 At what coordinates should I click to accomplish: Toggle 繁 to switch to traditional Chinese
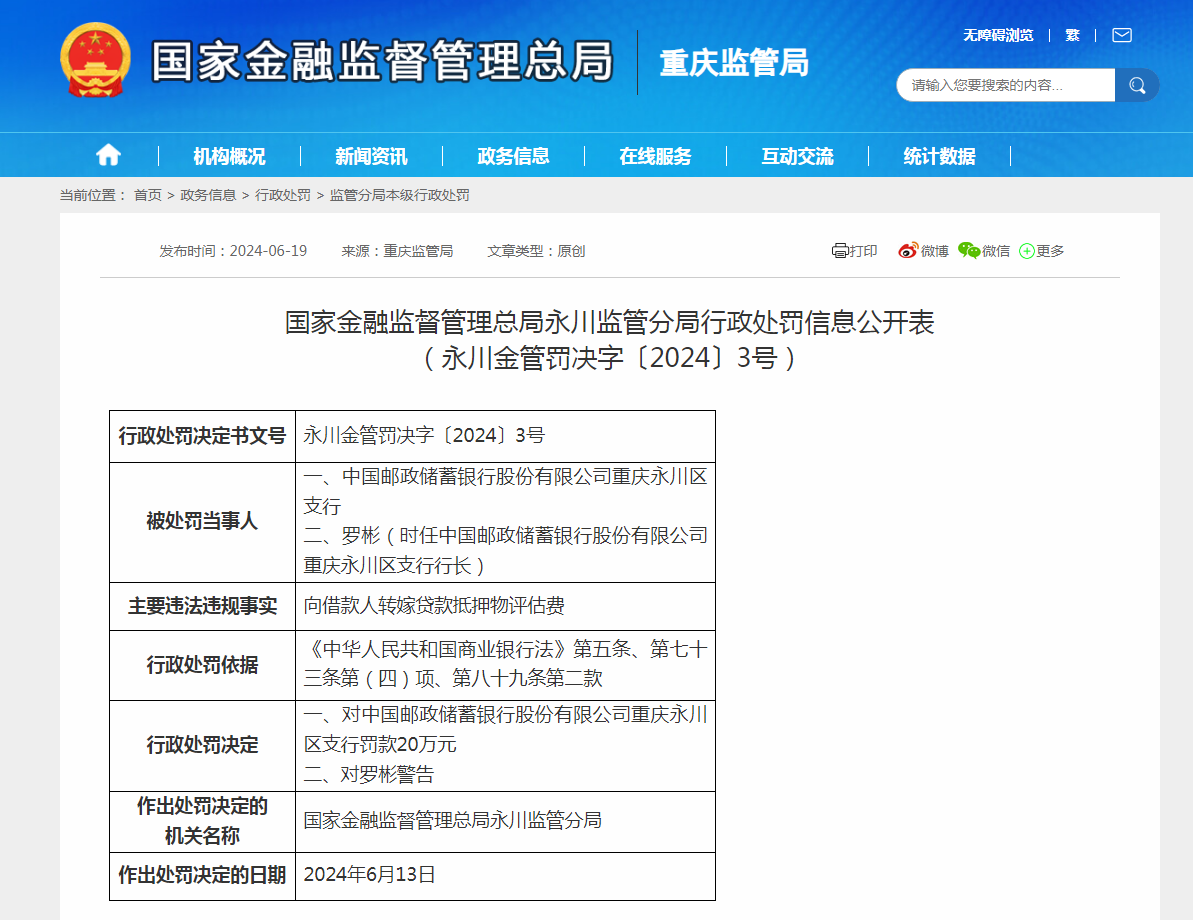pyautogui.click(x=1071, y=33)
